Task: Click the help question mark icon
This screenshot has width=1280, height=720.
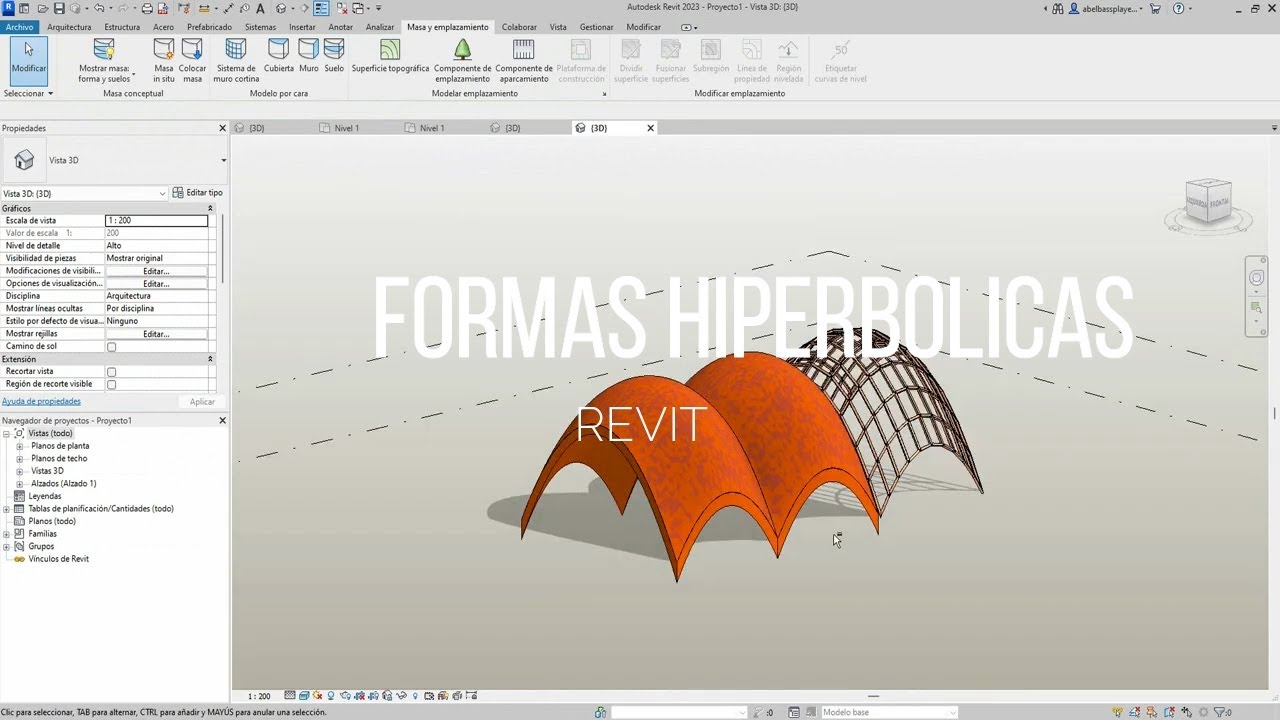Action: (1179, 8)
